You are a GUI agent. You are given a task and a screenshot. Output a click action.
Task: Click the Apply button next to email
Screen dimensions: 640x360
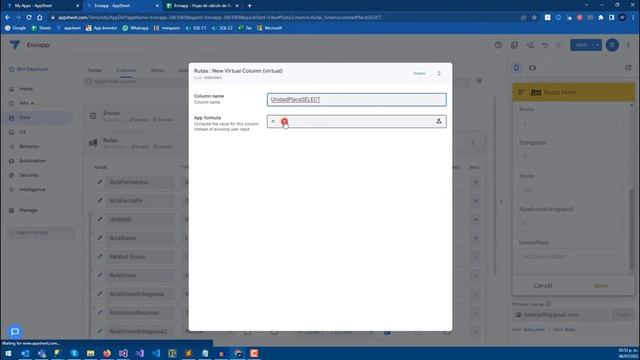[x=623, y=315]
